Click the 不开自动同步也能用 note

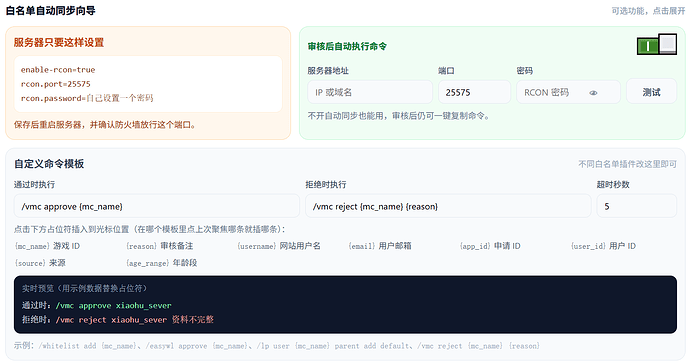click(398, 116)
